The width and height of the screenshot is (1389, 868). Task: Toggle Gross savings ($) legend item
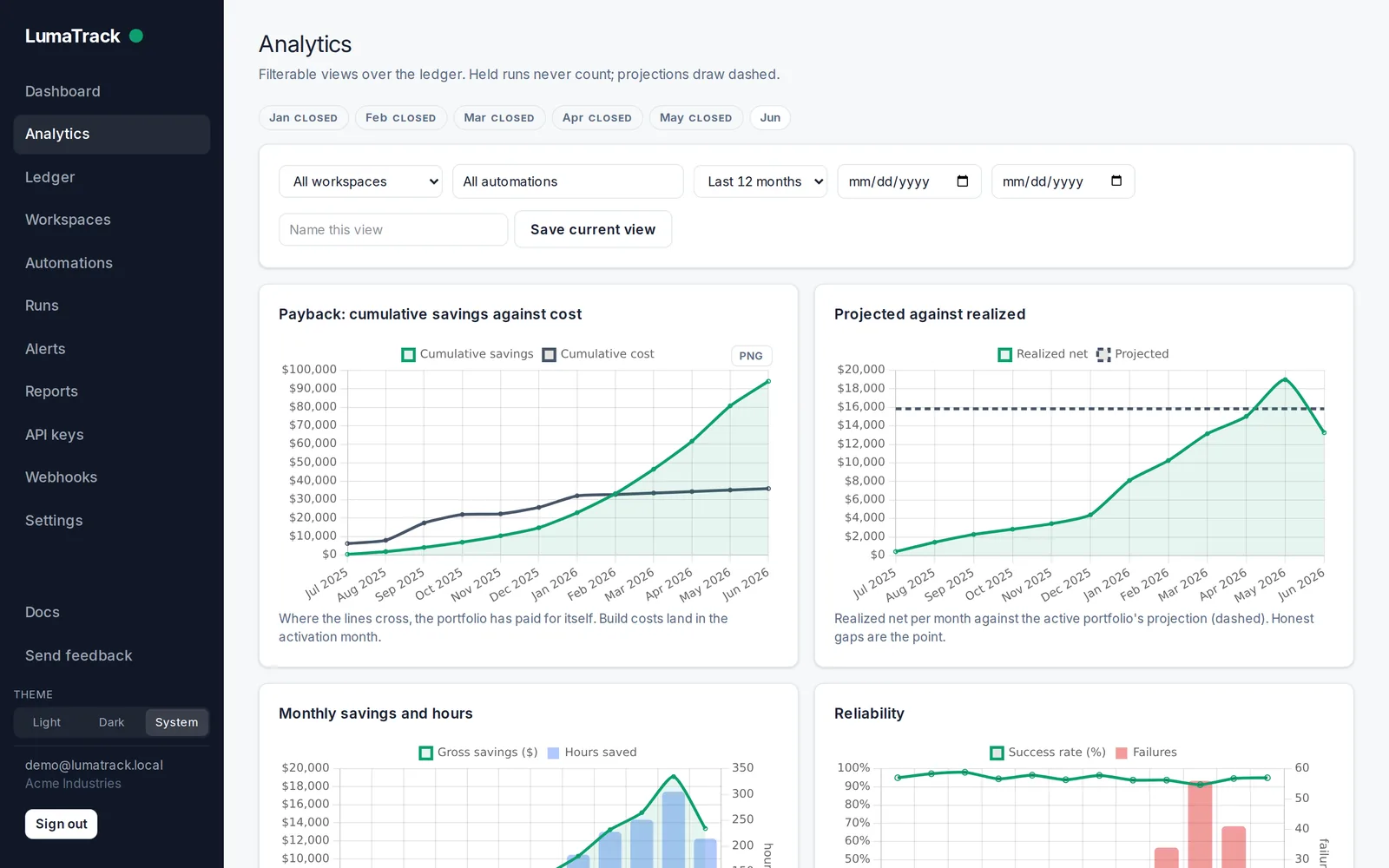[478, 753]
